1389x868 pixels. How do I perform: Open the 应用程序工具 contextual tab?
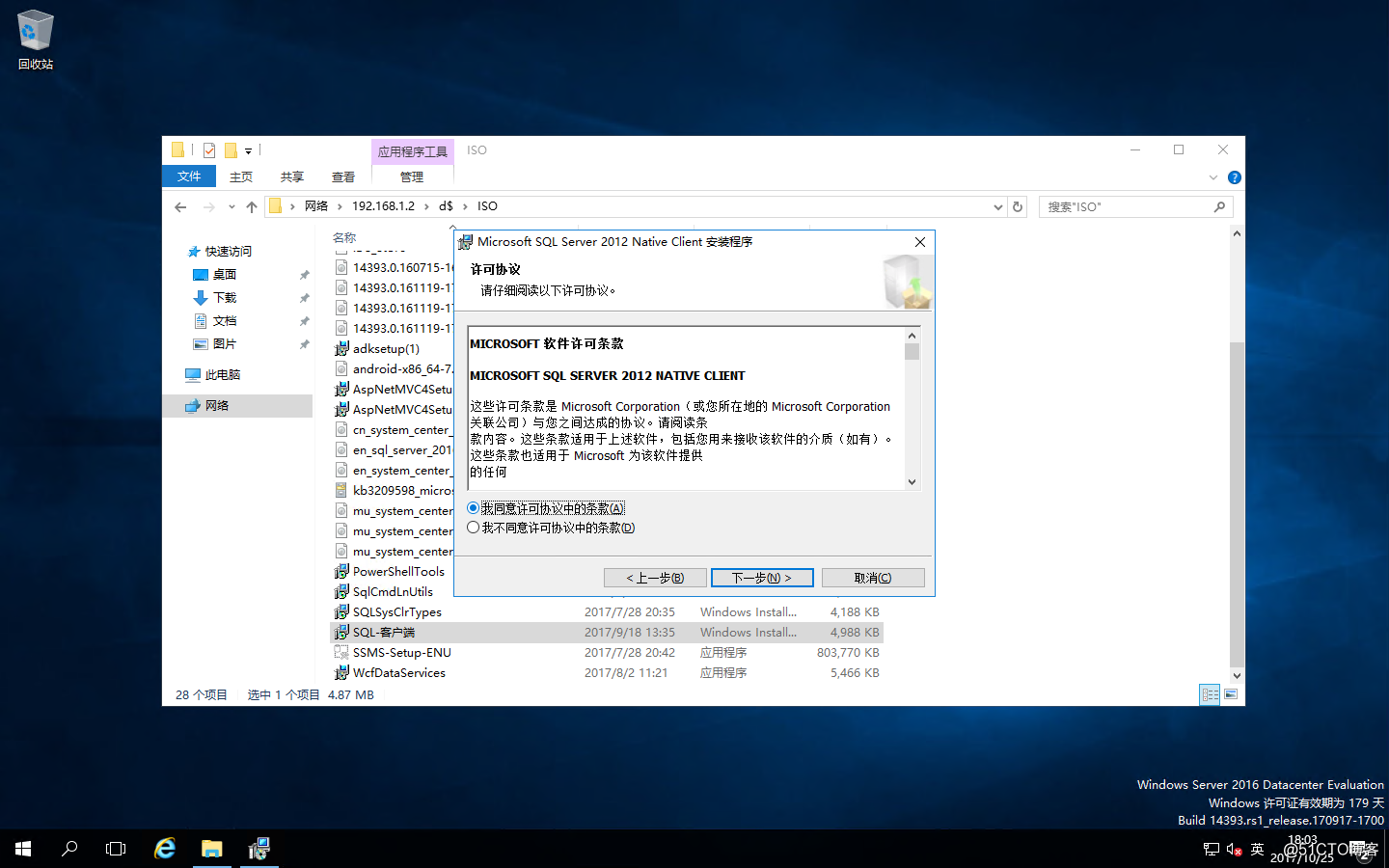tap(413, 151)
